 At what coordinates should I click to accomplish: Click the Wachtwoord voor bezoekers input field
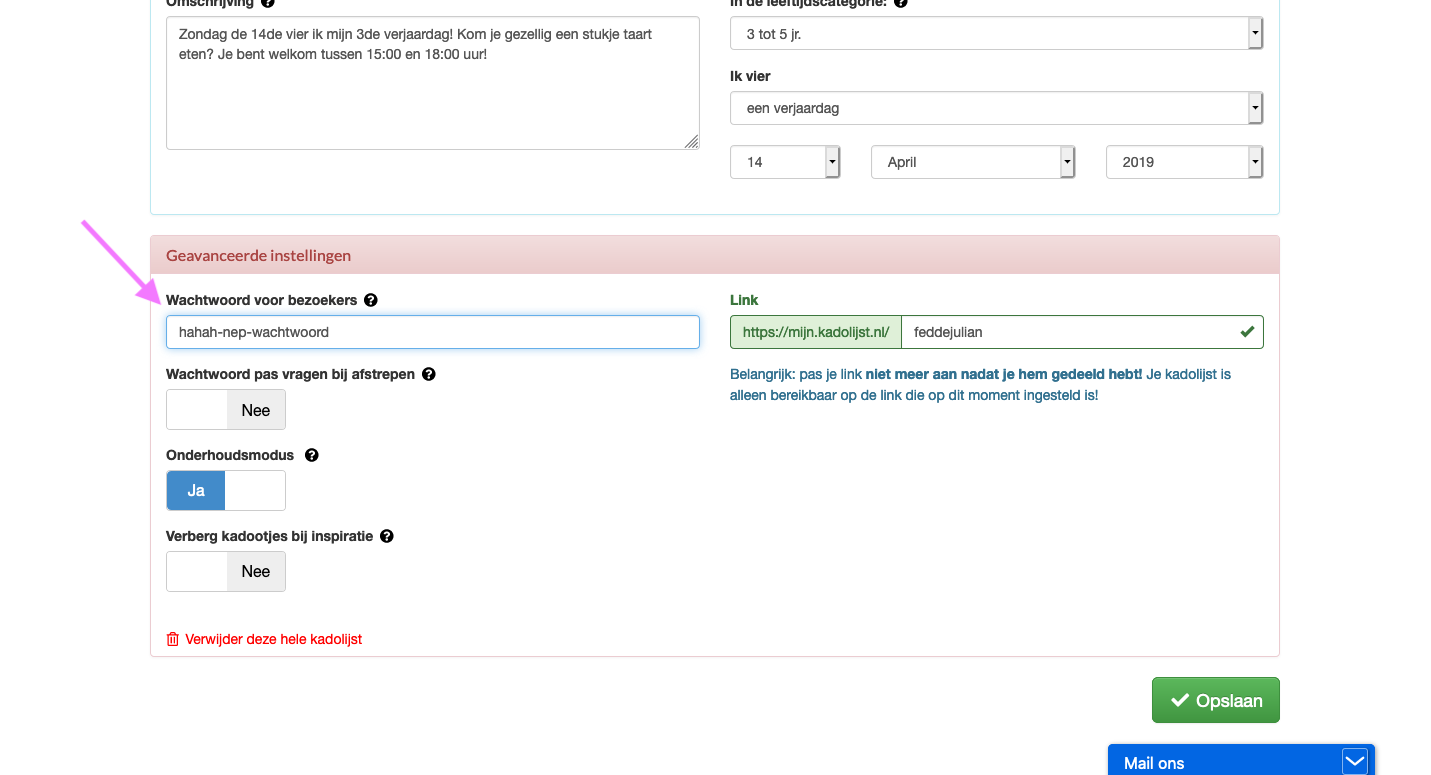(x=432, y=332)
